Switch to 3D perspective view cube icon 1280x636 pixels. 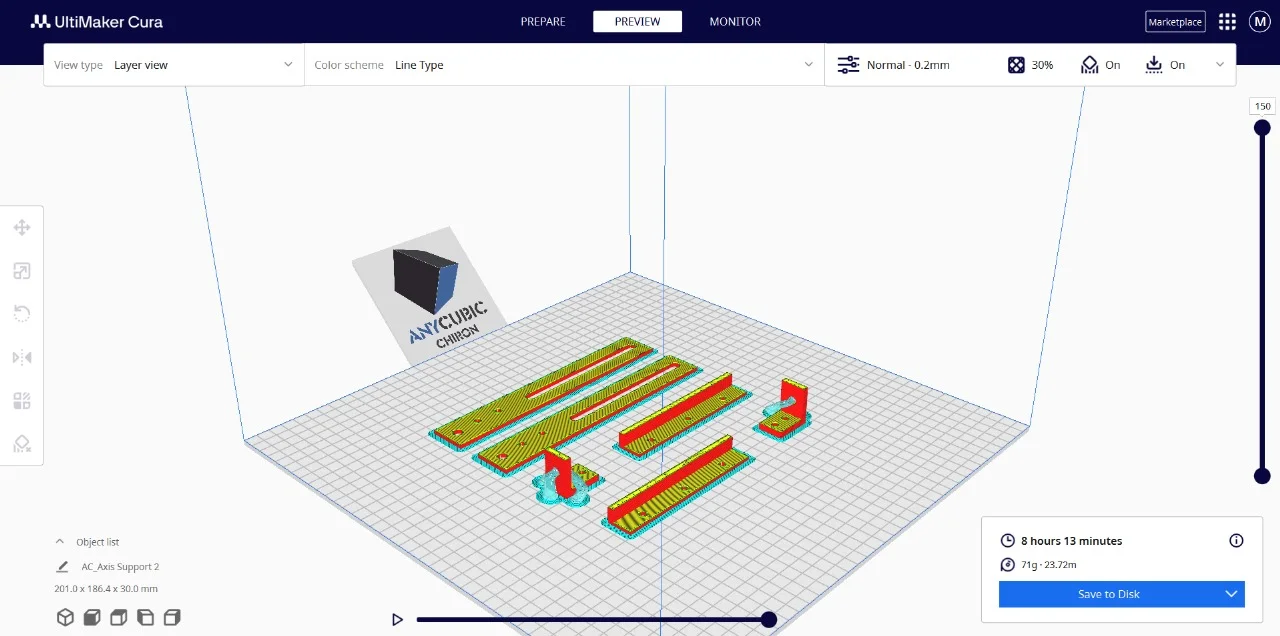(x=65, y=617)
